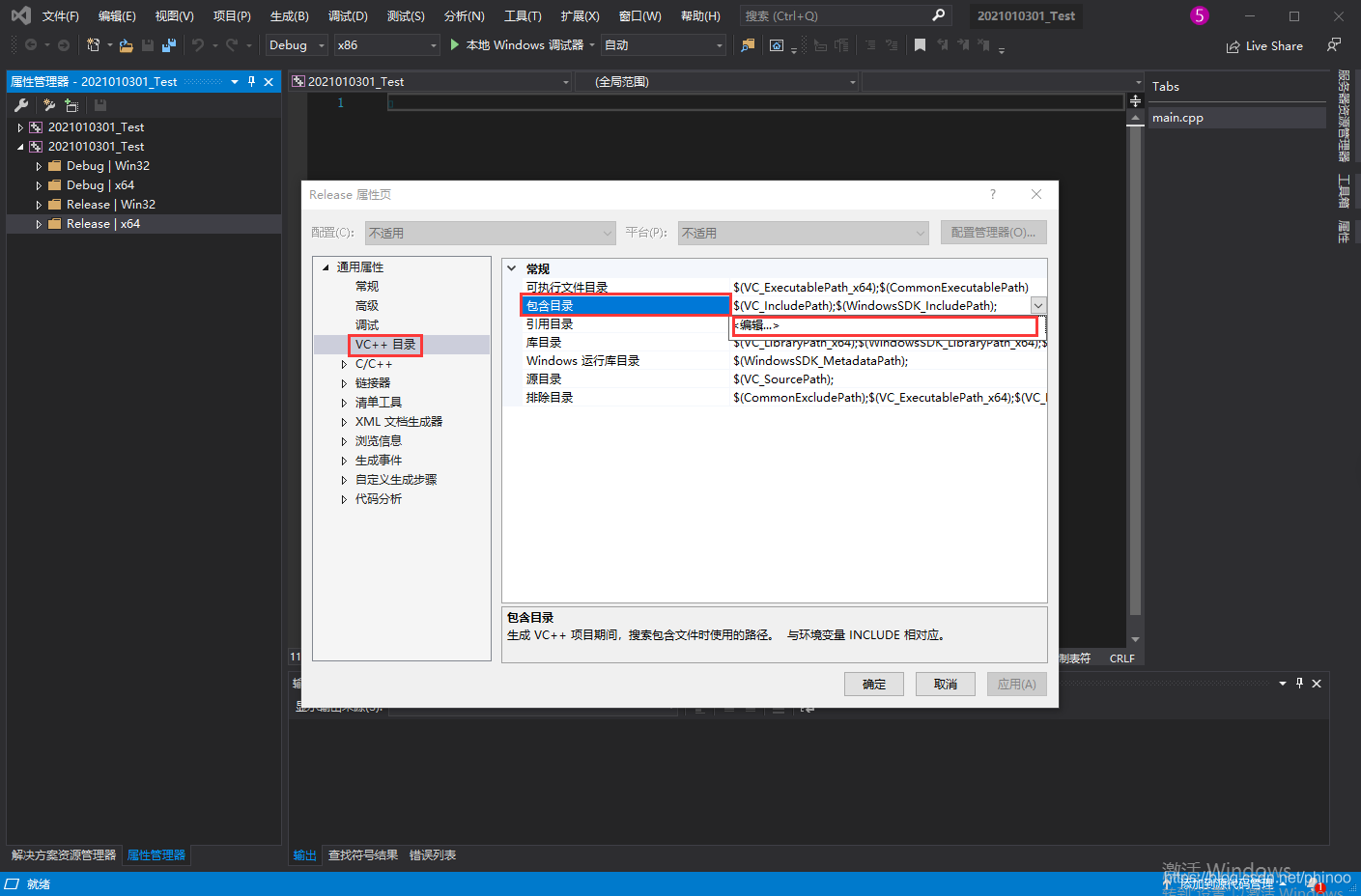Open the 全局范围 scope dropdown
The width and height of the screenshot is (1361, 896).
coord(718,82)
